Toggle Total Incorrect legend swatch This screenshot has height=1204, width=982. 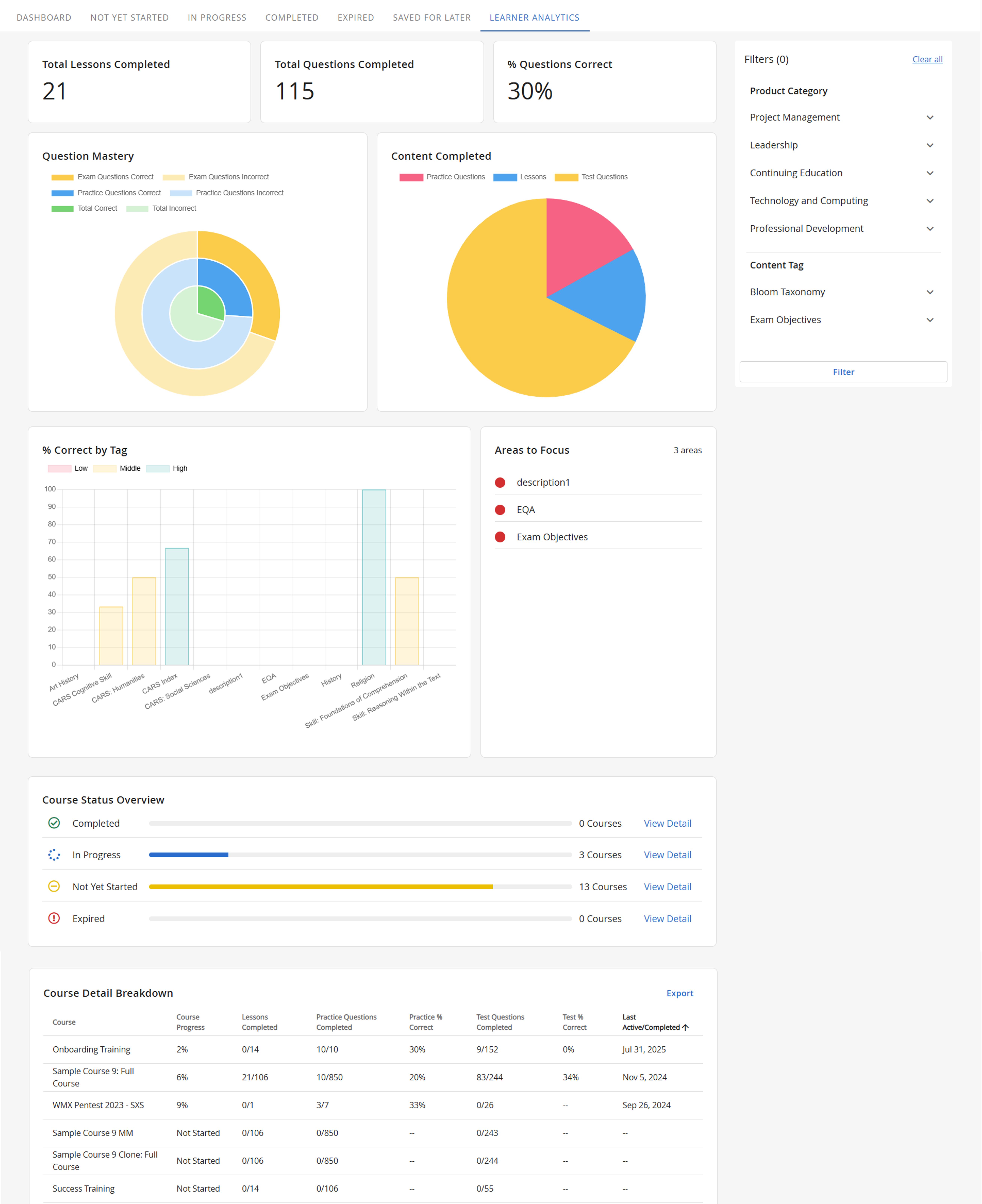137,209
